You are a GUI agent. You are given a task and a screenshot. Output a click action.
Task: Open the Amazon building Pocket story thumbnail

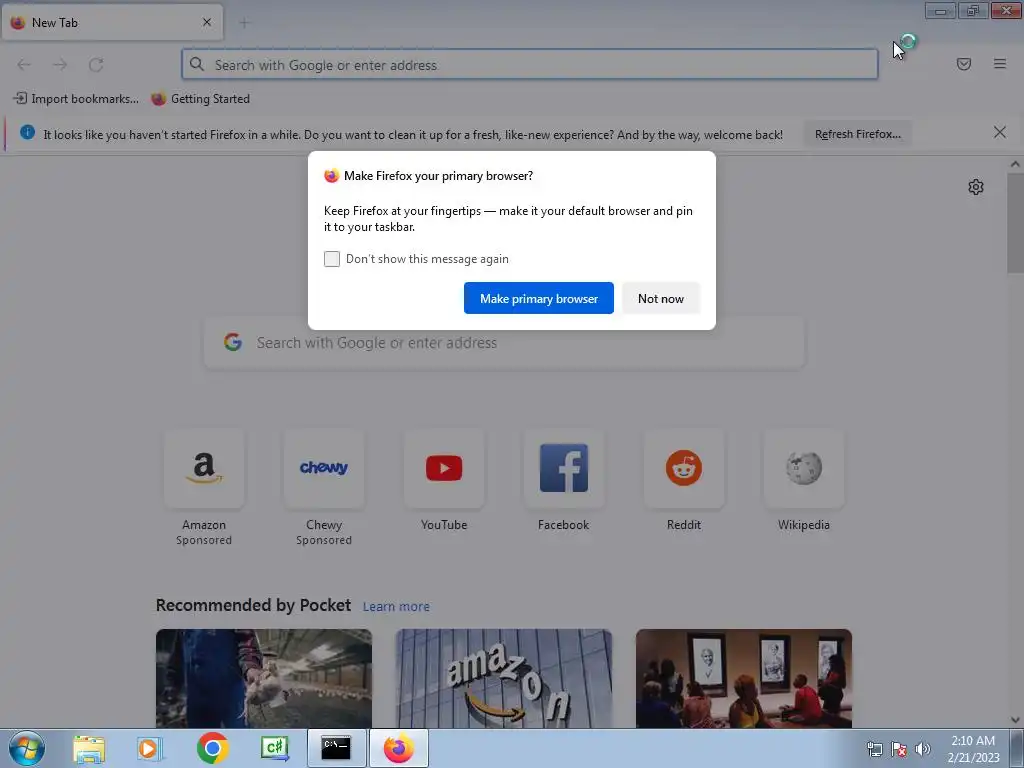click(504, 679)
